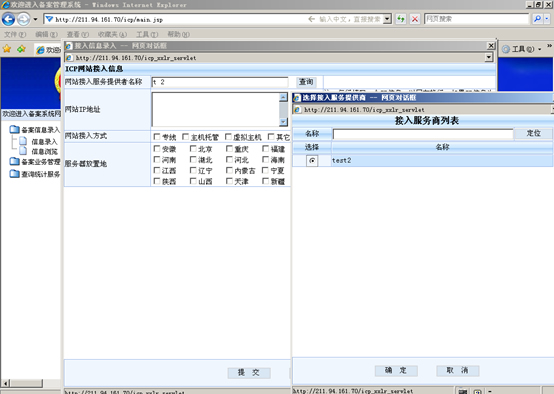Open the 查看 menu
This screenshot has width=554, height=394.
tap(78, 34)
